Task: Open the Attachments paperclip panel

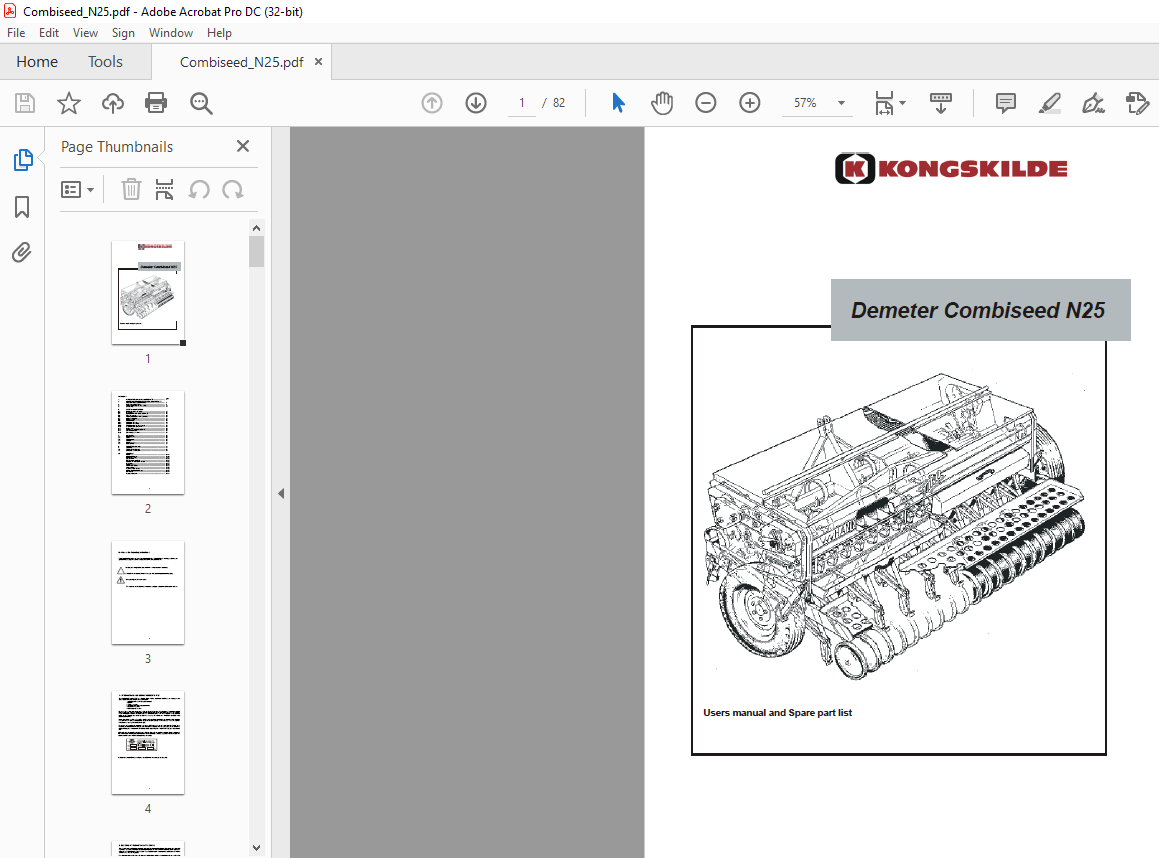Action: click(x=21, y=253)
